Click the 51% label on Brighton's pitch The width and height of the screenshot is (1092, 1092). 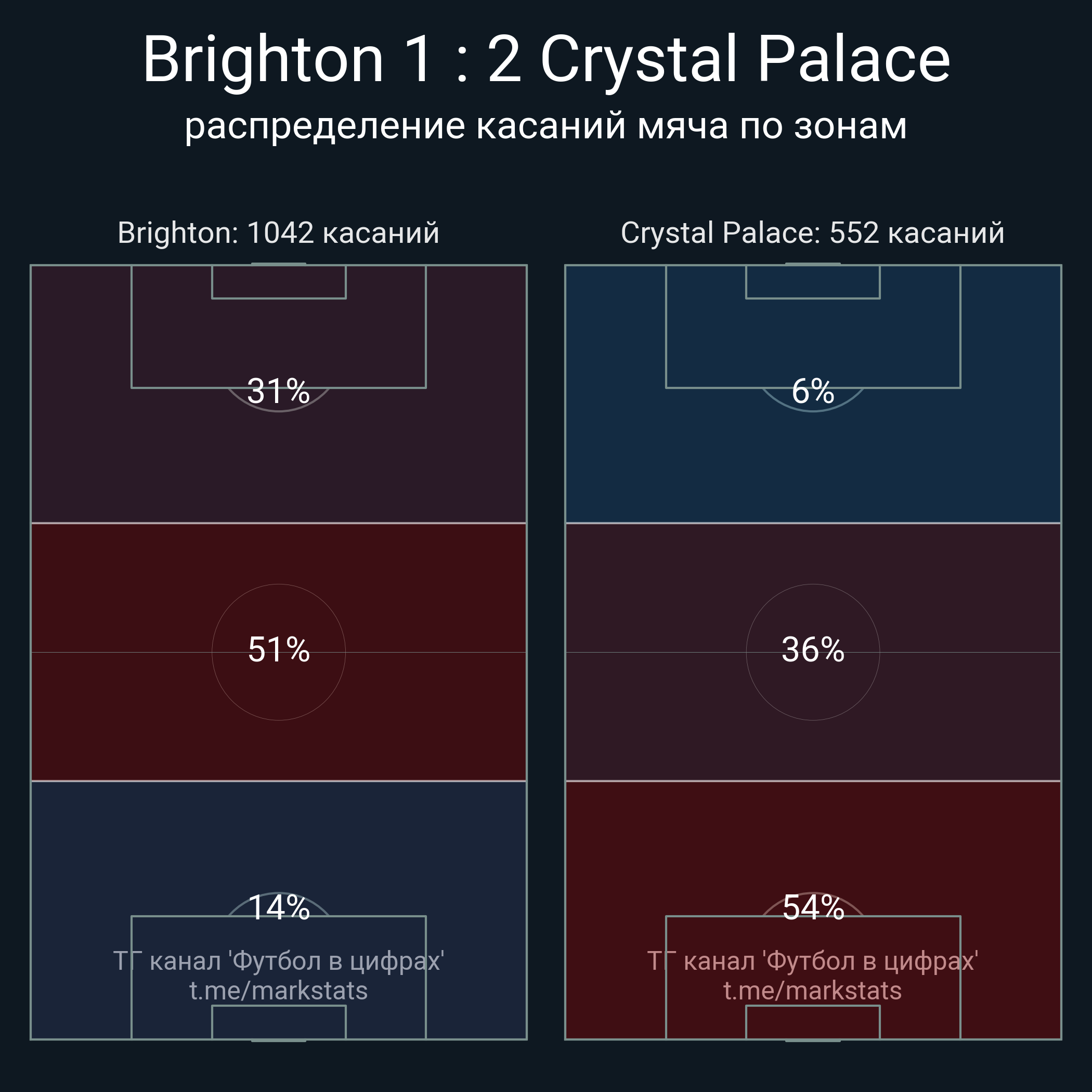coord(279,649)
